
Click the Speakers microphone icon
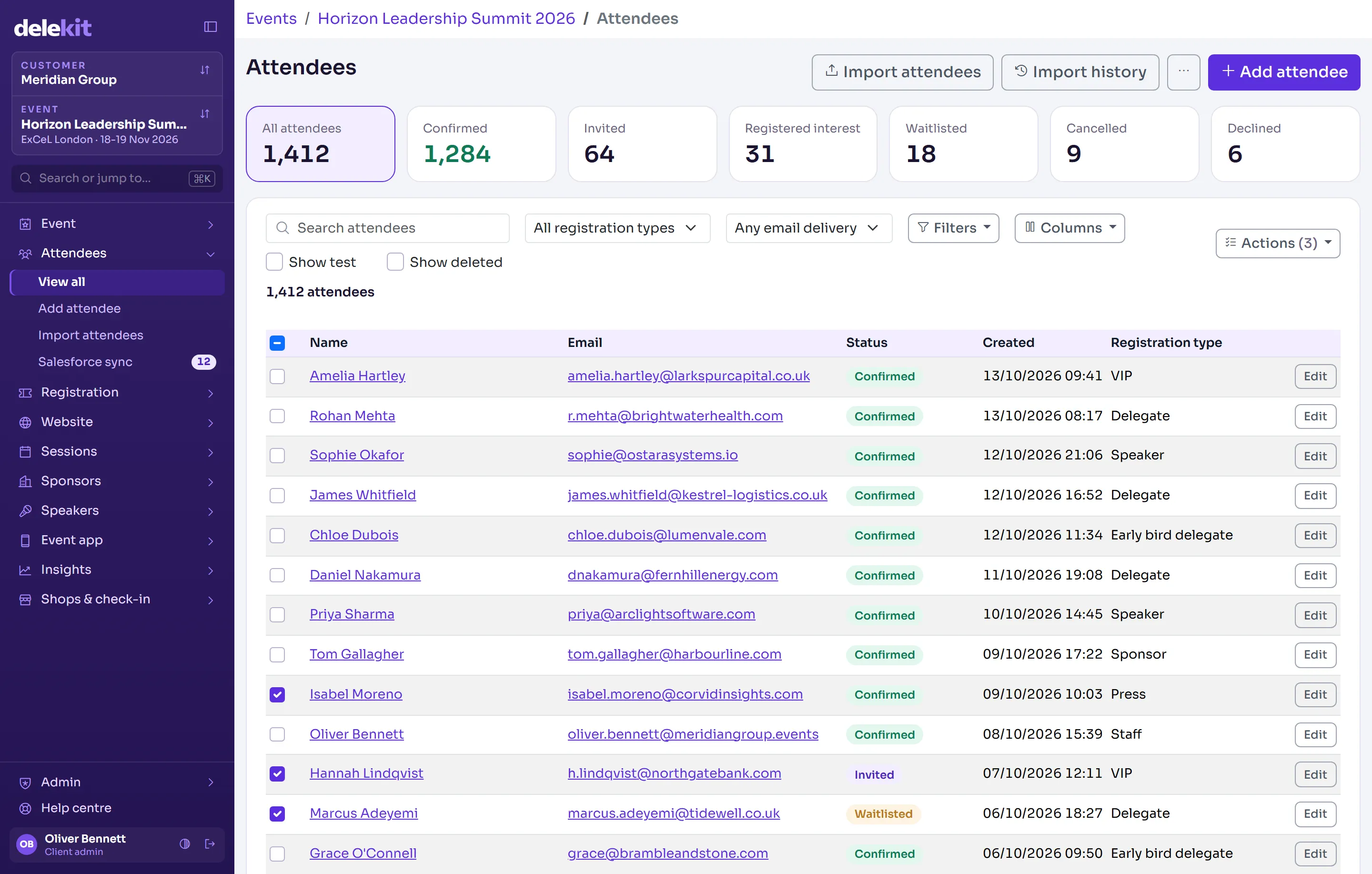(x=25, y=511)
